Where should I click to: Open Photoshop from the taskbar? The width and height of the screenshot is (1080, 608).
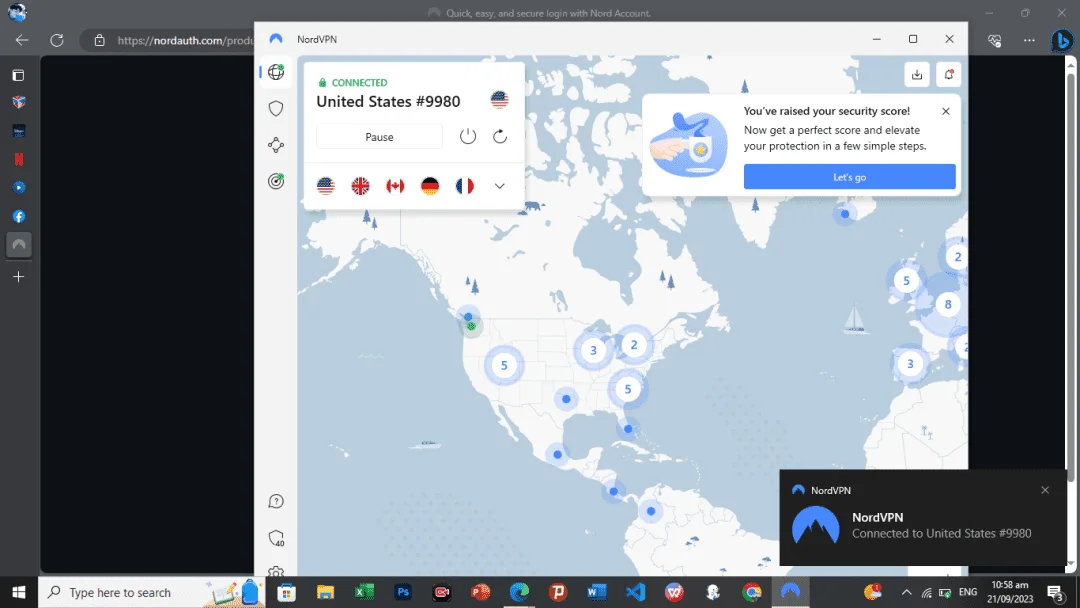[x=403, y=592]
